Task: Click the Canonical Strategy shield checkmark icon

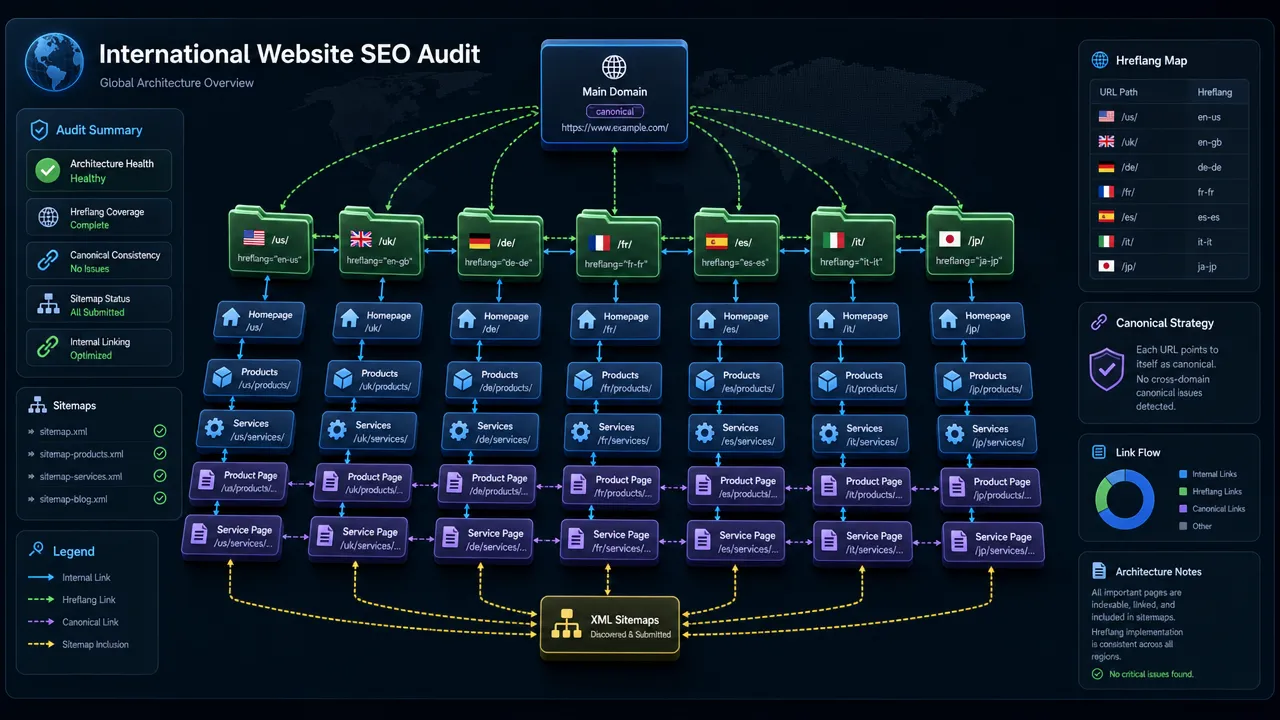Action: [x=1106, y=369]
